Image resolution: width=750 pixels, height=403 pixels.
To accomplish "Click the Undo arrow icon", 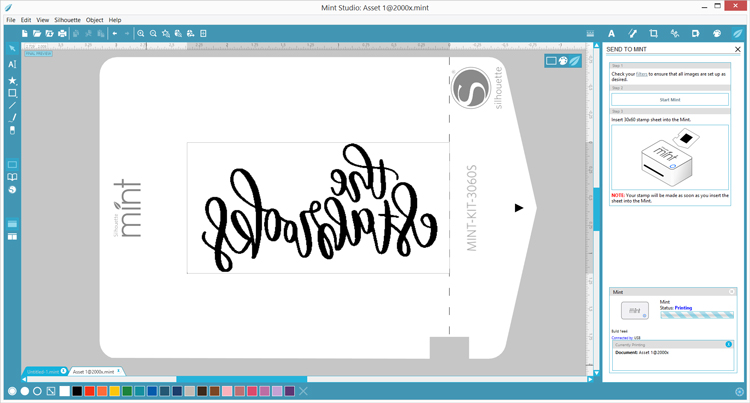I will click(115, 33).
